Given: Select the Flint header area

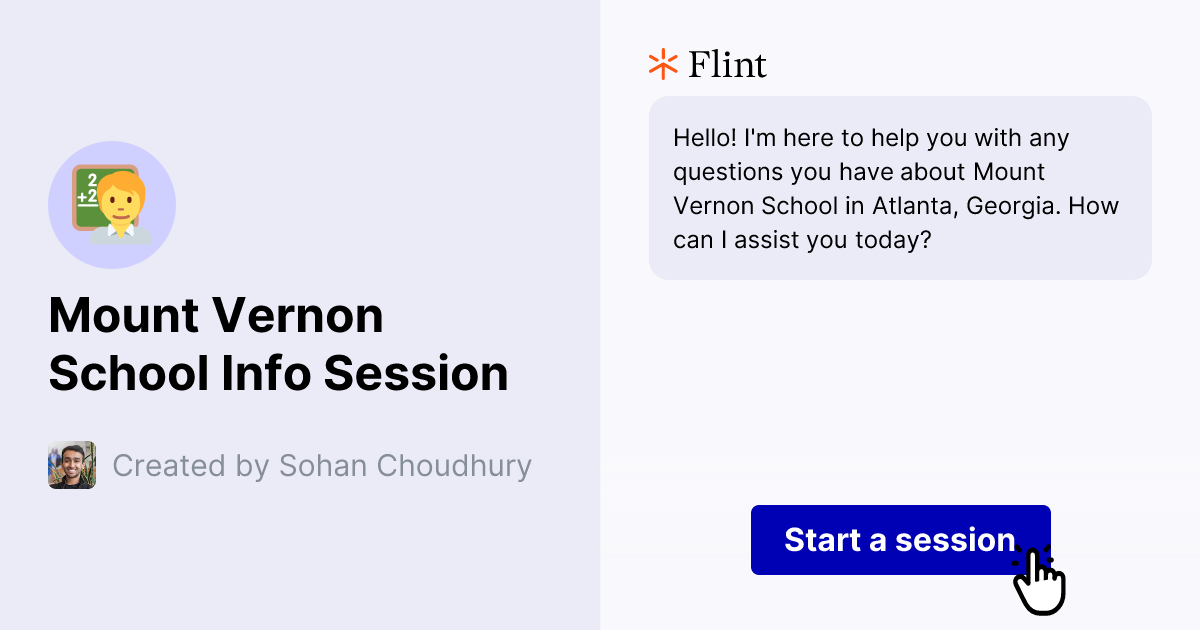Looking at the screenshot, I should click(x=707, y=64).
